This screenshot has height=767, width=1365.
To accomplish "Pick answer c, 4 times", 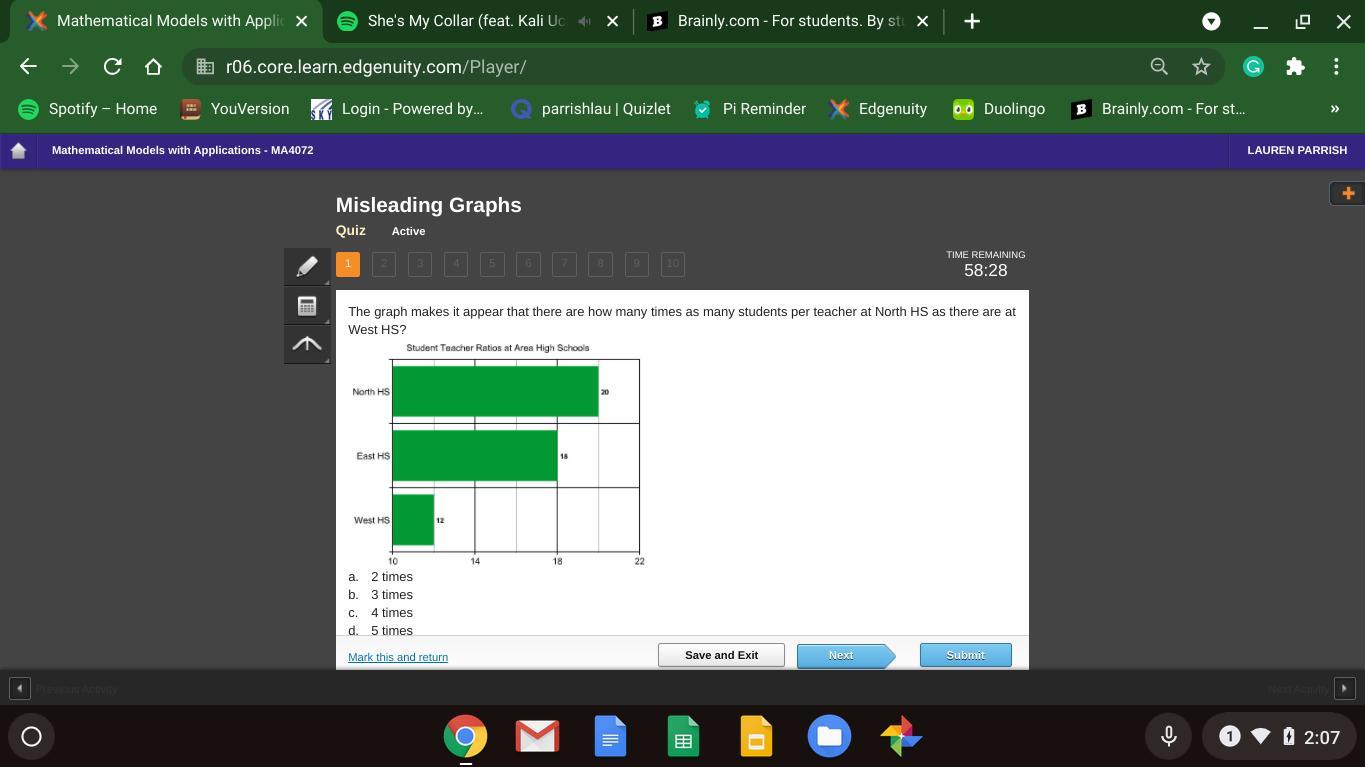I will click(391, 613).
